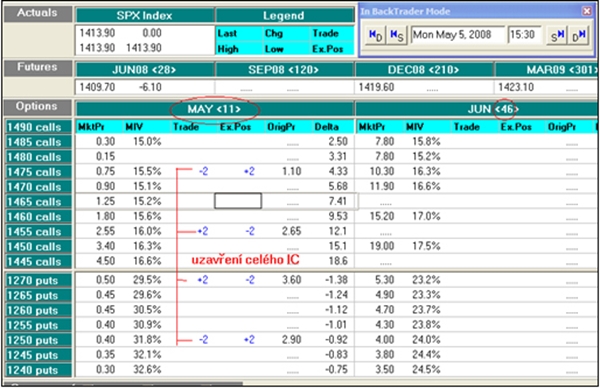Viewport: 600px width, 388px height.
Task: Click the MAY MktPr column header
Action: coord(91,127)
